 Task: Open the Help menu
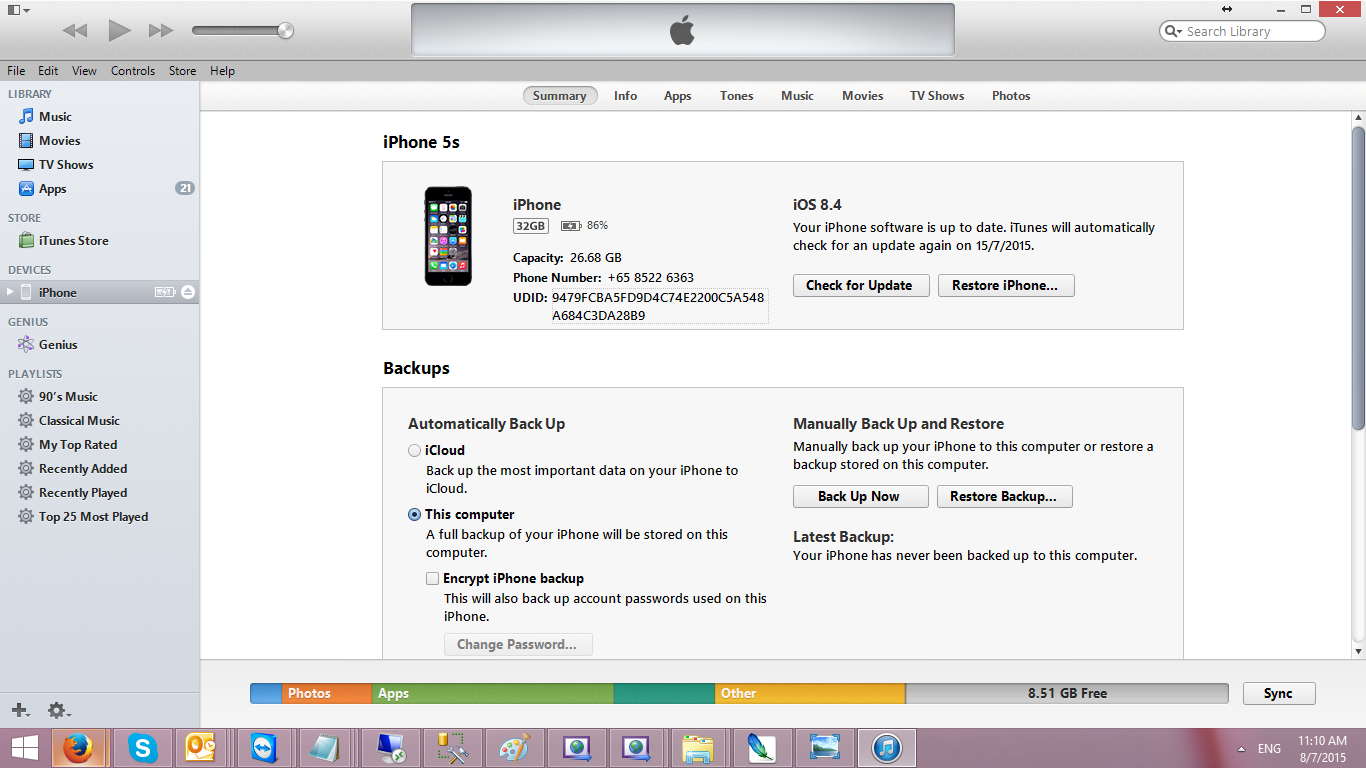pyautogui.click(x=222, y=71)
